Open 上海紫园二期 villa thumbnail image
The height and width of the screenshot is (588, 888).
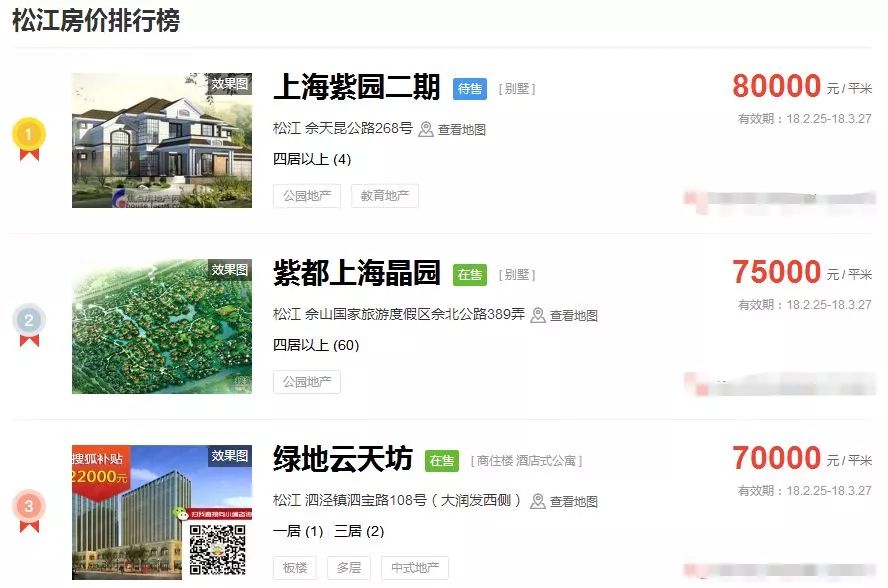click(162, 140)
